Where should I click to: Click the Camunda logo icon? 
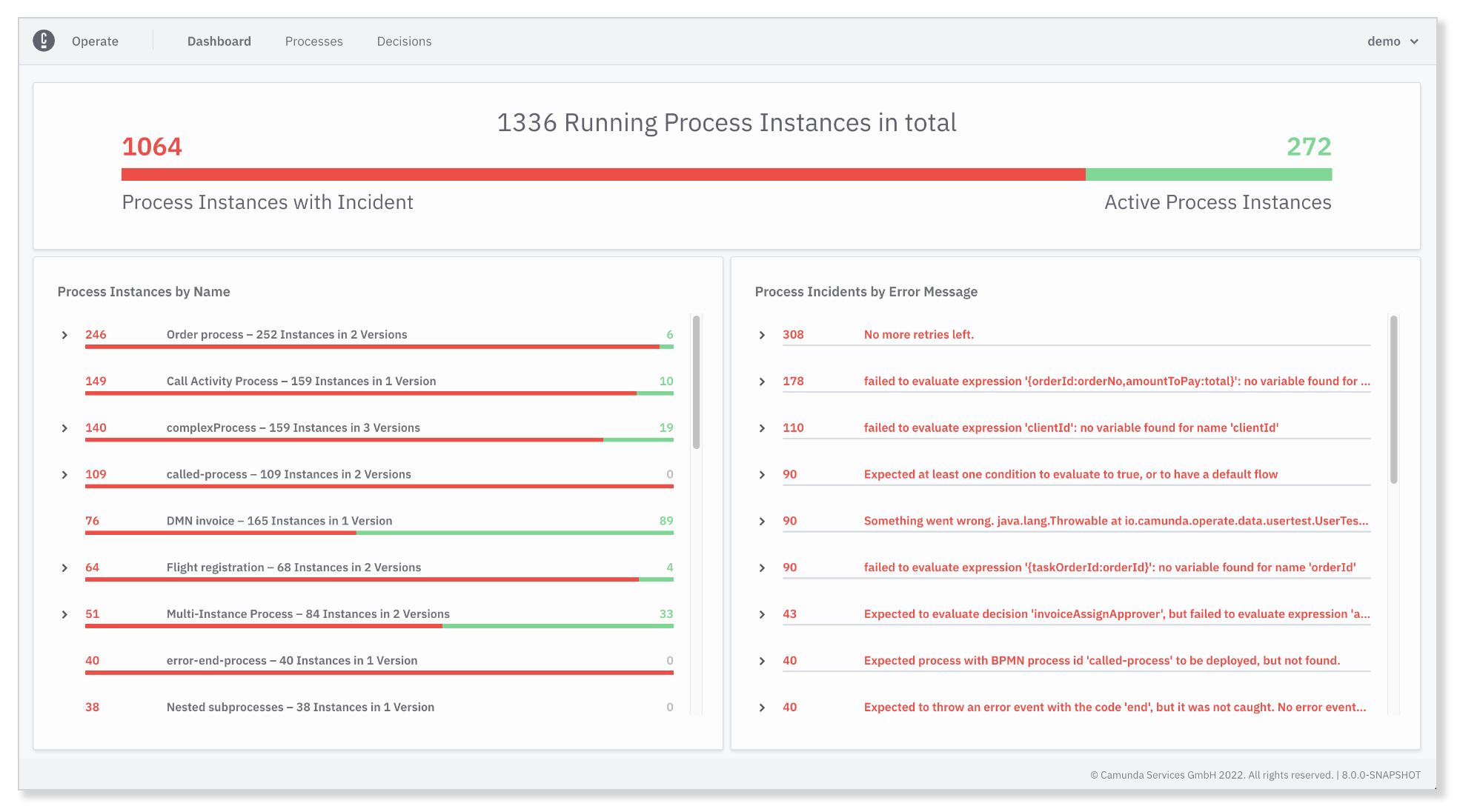(x=44, y=41)
